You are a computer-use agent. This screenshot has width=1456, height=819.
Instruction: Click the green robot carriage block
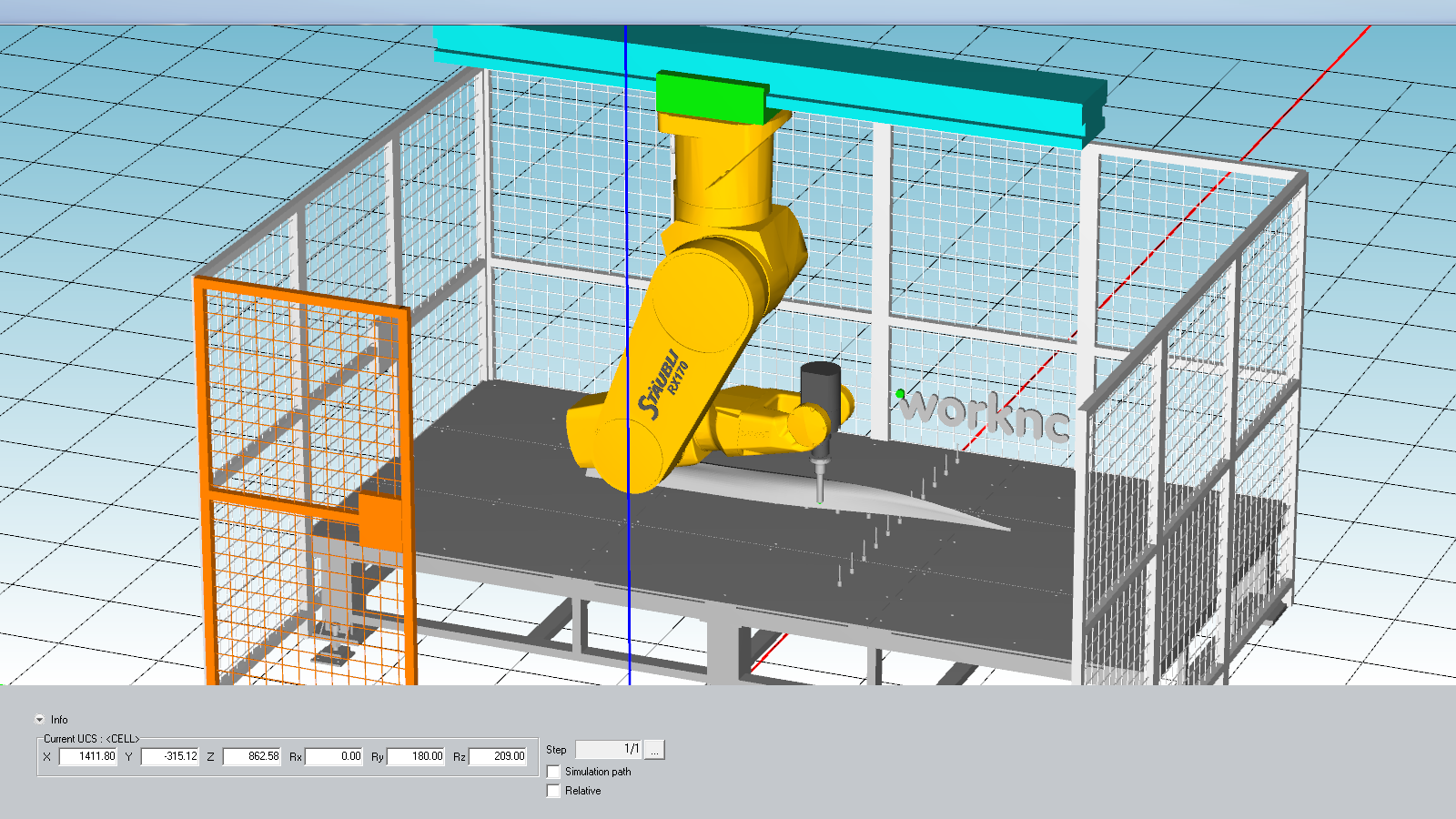pyautogui.click(x=710, y=96)
